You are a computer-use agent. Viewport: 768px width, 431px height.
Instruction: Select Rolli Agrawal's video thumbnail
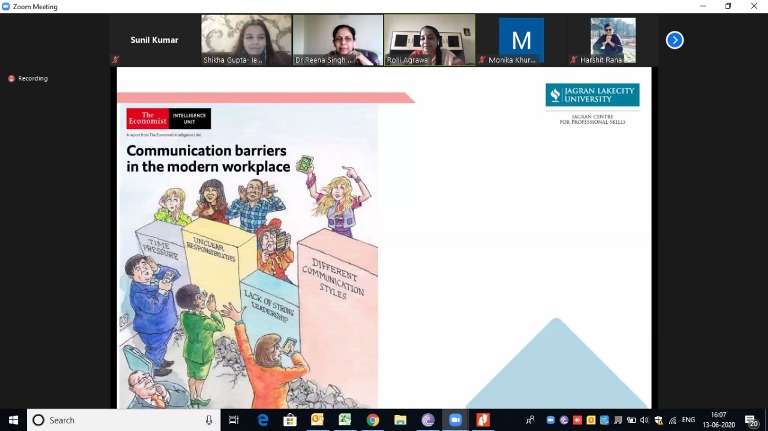(429, 40)
